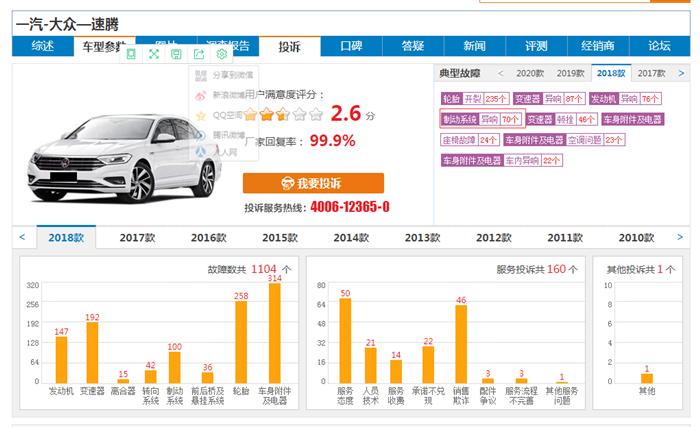Open the 评测 tab
Image resolution: width=700 pixels, height=427 pixels.
point(536,46)
